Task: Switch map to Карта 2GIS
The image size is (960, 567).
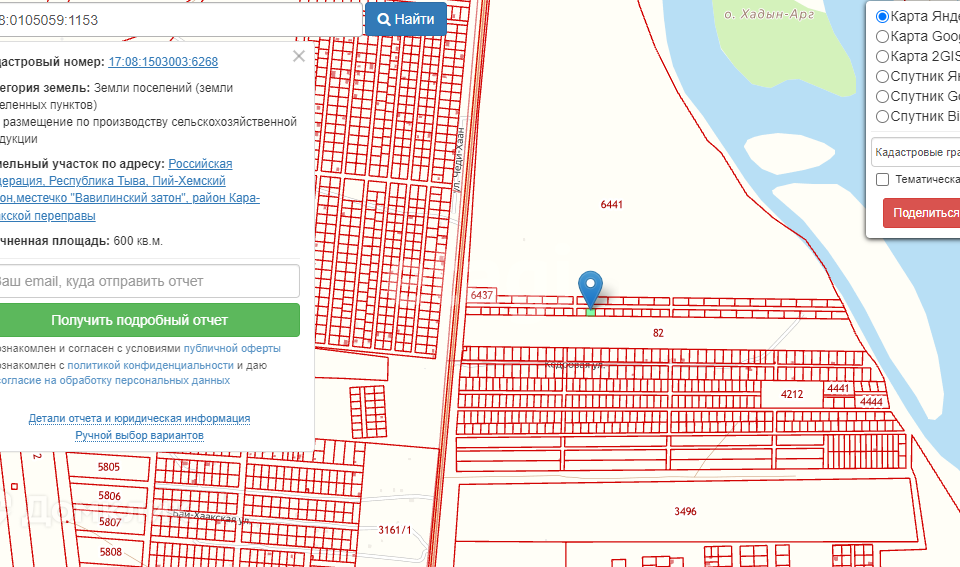Action: point(882,57)
